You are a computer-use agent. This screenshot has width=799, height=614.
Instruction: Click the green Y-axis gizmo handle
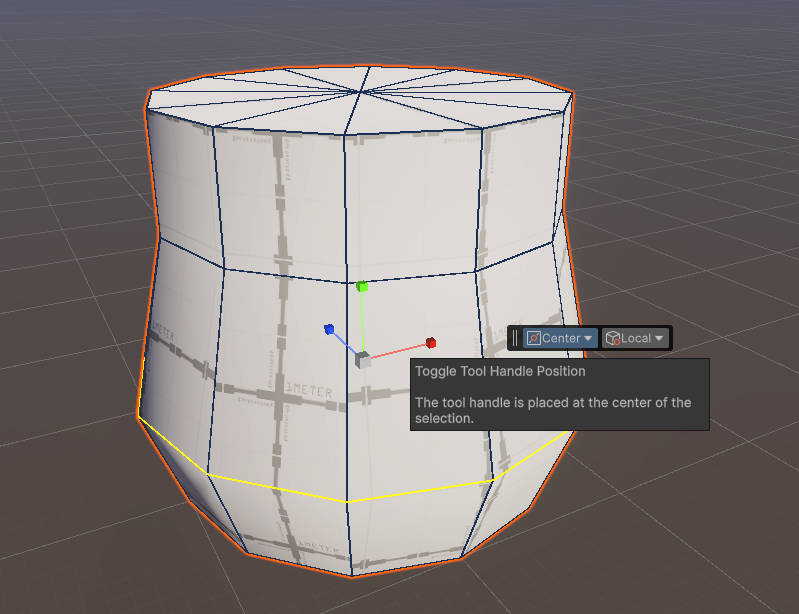pos(362,286)
